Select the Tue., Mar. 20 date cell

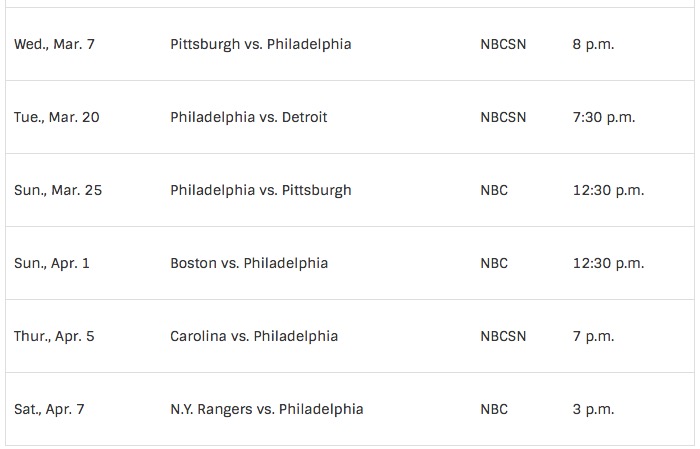[x=56, y=117]
